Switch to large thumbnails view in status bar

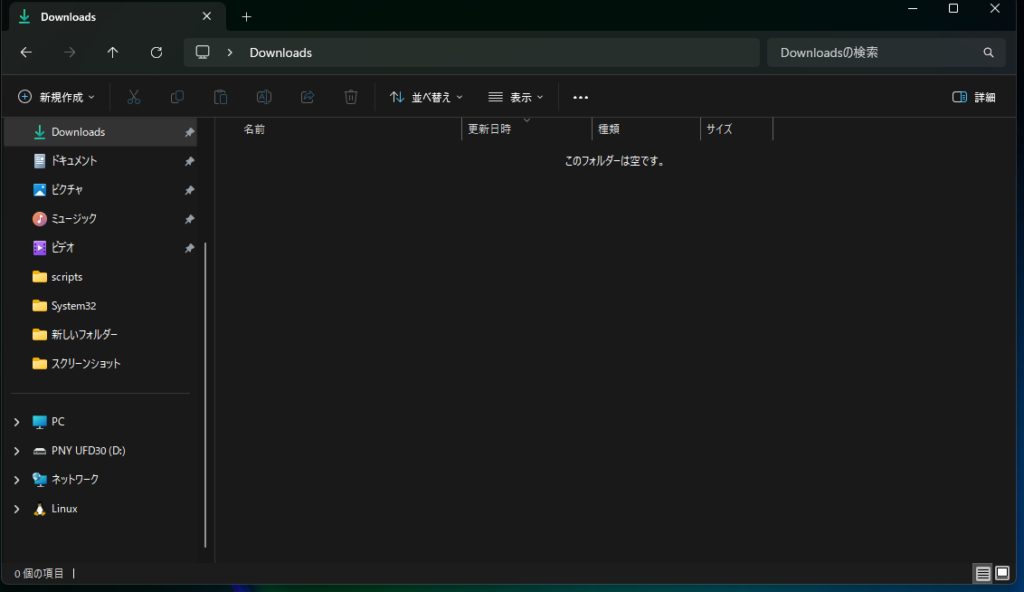tap(1002, 574)
